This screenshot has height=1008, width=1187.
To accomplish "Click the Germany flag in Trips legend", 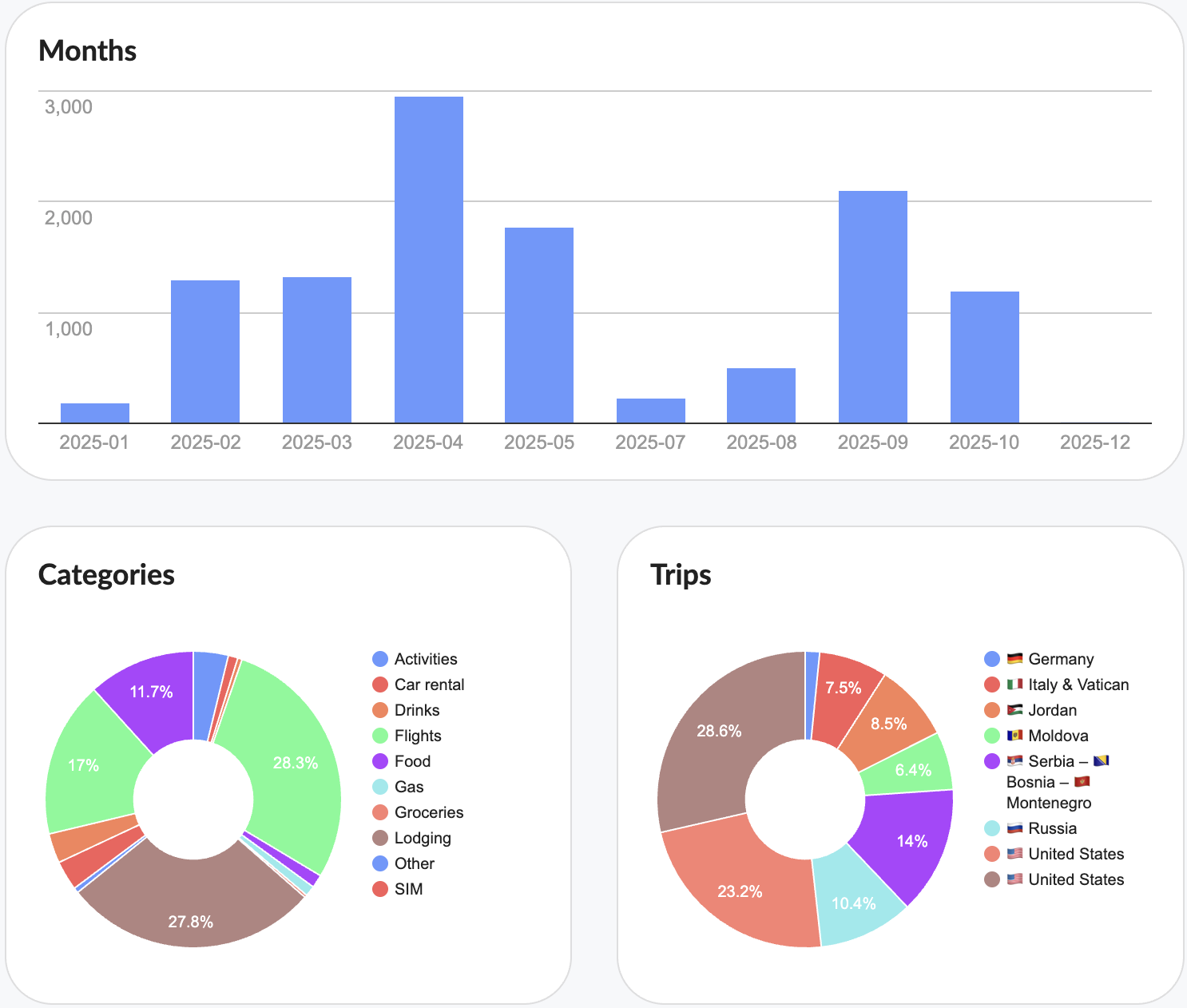I will (x=1014, y=659).
